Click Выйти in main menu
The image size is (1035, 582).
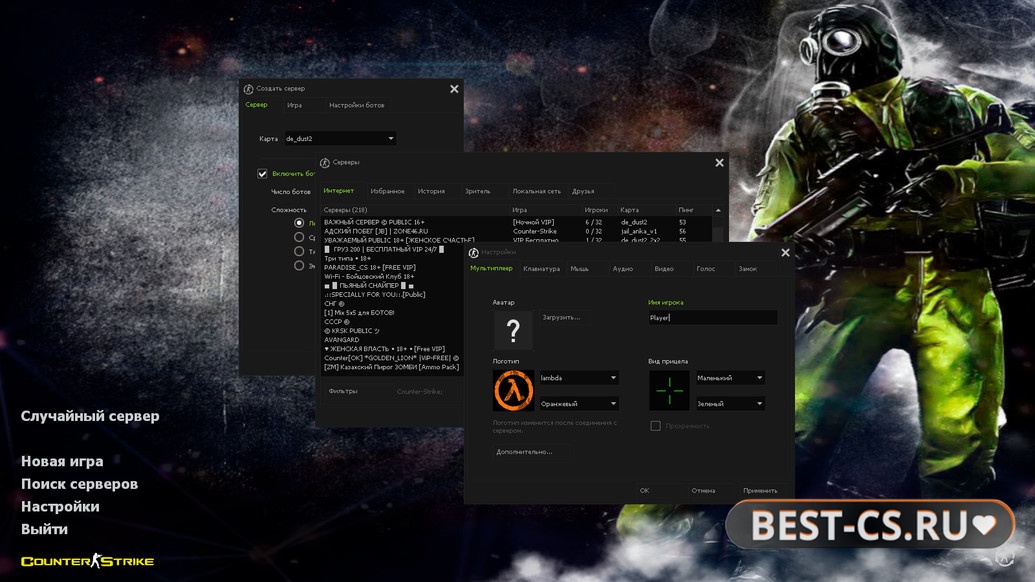44,529
